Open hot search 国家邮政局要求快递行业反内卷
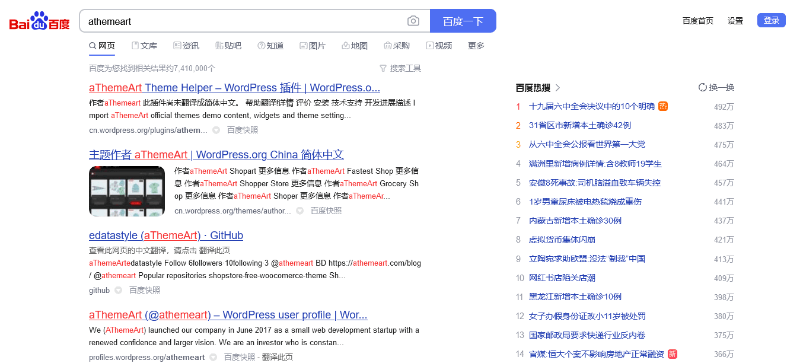The image size is (800, 364). point(587,335)
